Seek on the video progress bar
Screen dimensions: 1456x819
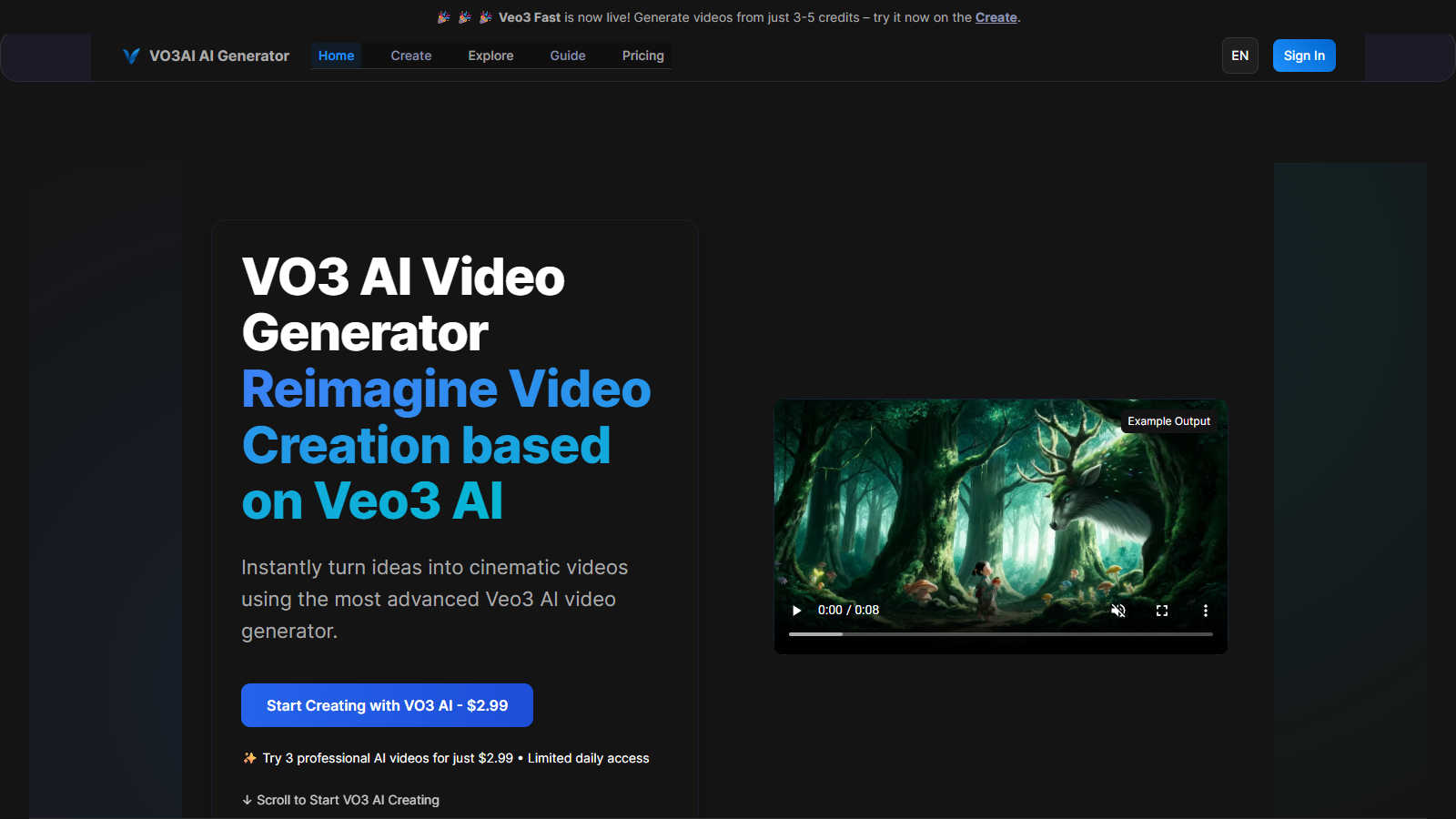click(x=1001, y=634)
